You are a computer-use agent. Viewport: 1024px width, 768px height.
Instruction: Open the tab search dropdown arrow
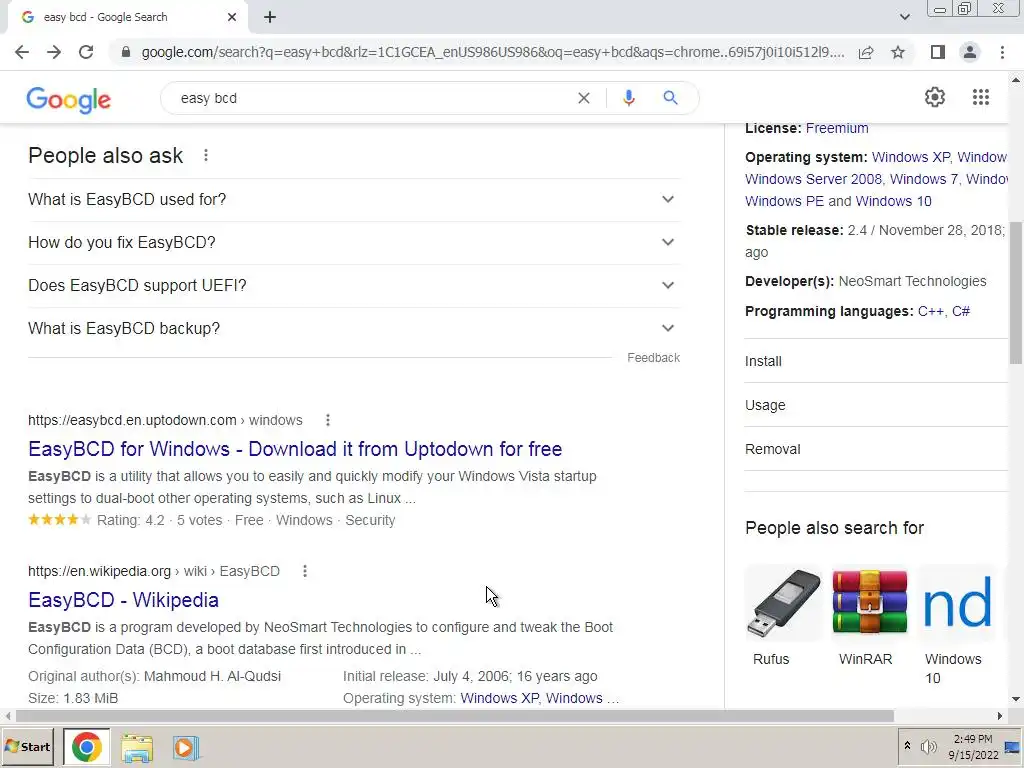pos(904,17)
